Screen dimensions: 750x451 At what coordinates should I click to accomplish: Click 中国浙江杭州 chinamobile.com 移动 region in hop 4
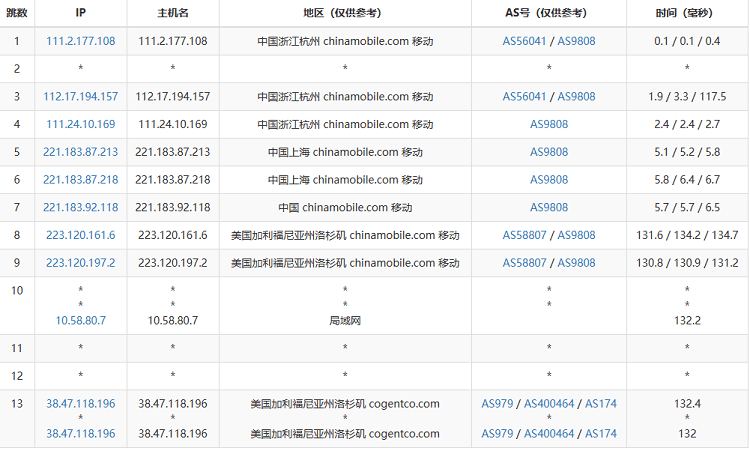coord(345,125)
